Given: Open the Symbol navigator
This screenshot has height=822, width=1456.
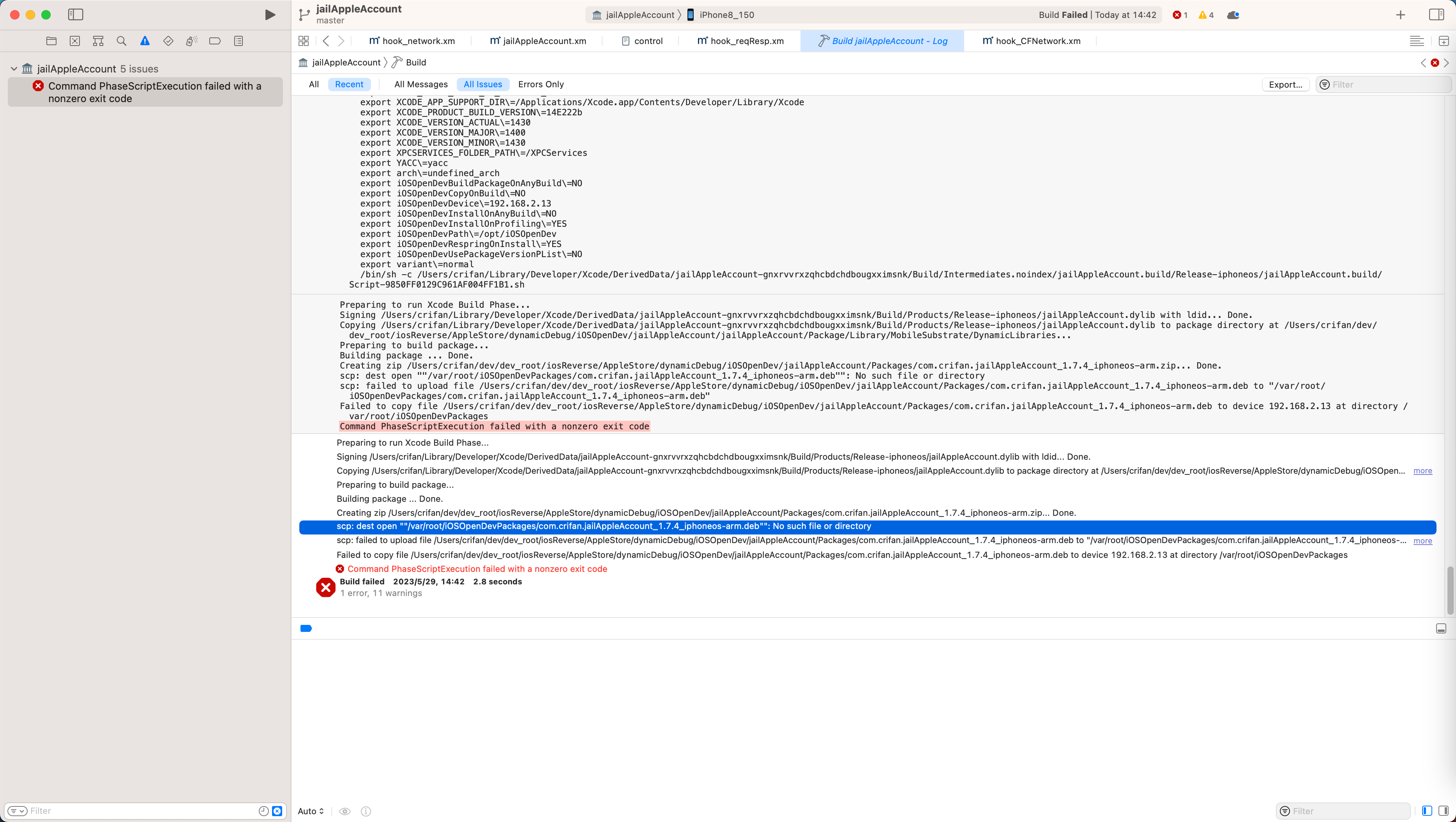Looking at the screenshot, I should pos(98,41).
